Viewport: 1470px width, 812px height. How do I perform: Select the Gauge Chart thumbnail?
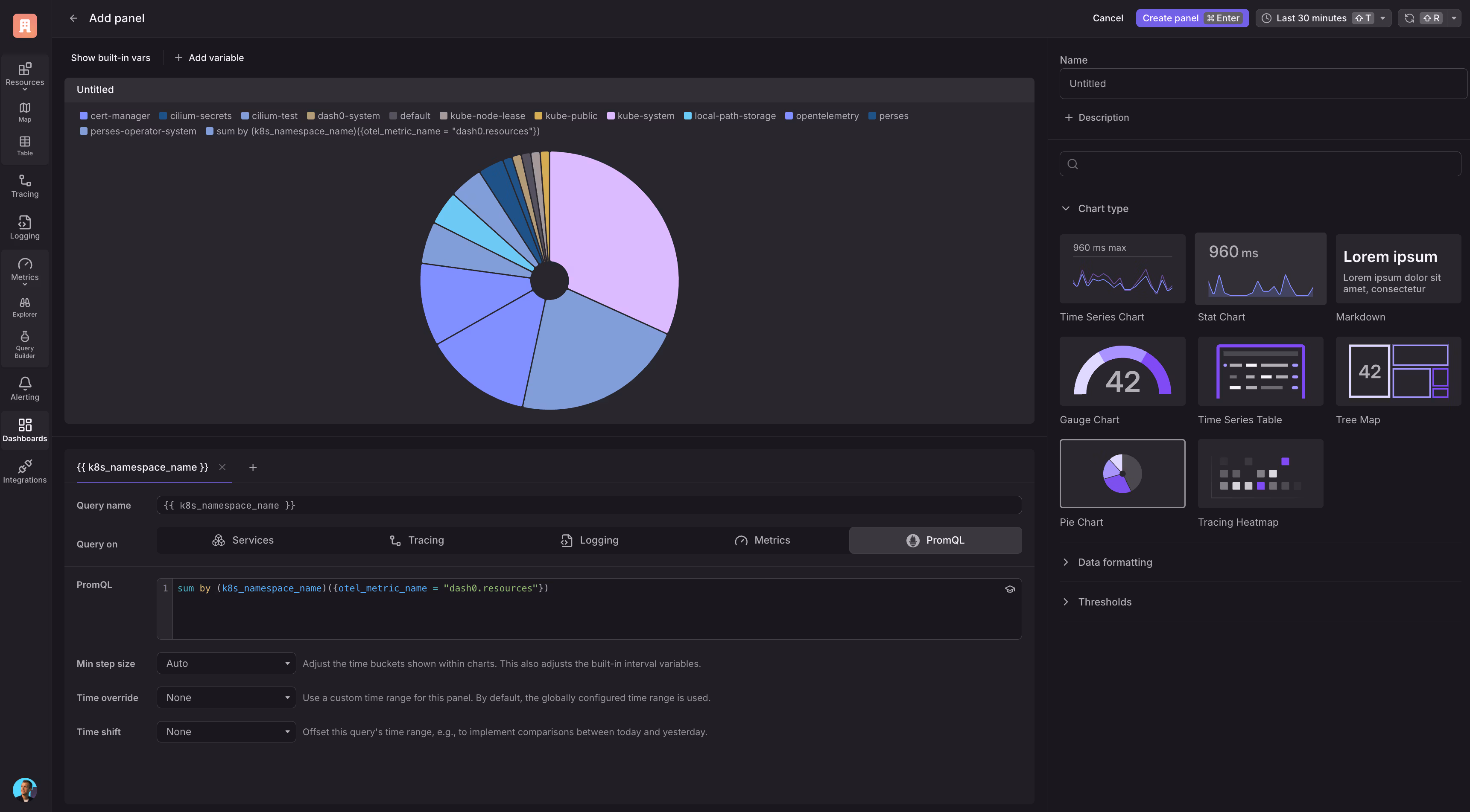[x=1122, y=371]
